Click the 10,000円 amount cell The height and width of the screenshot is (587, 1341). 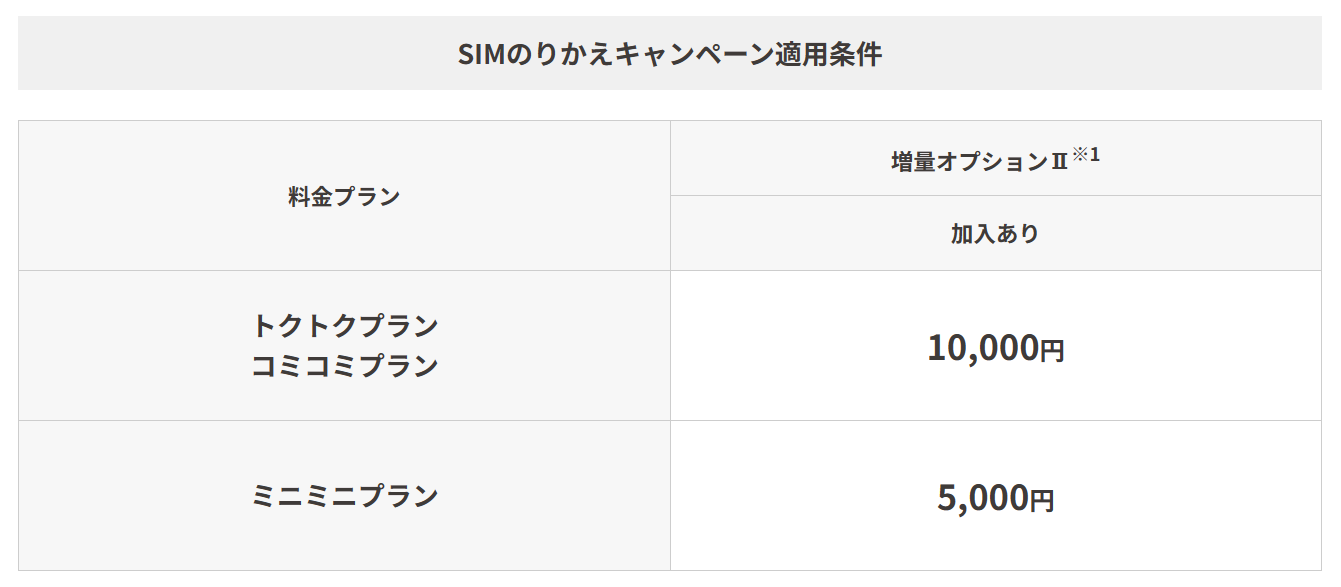point(996,346)
